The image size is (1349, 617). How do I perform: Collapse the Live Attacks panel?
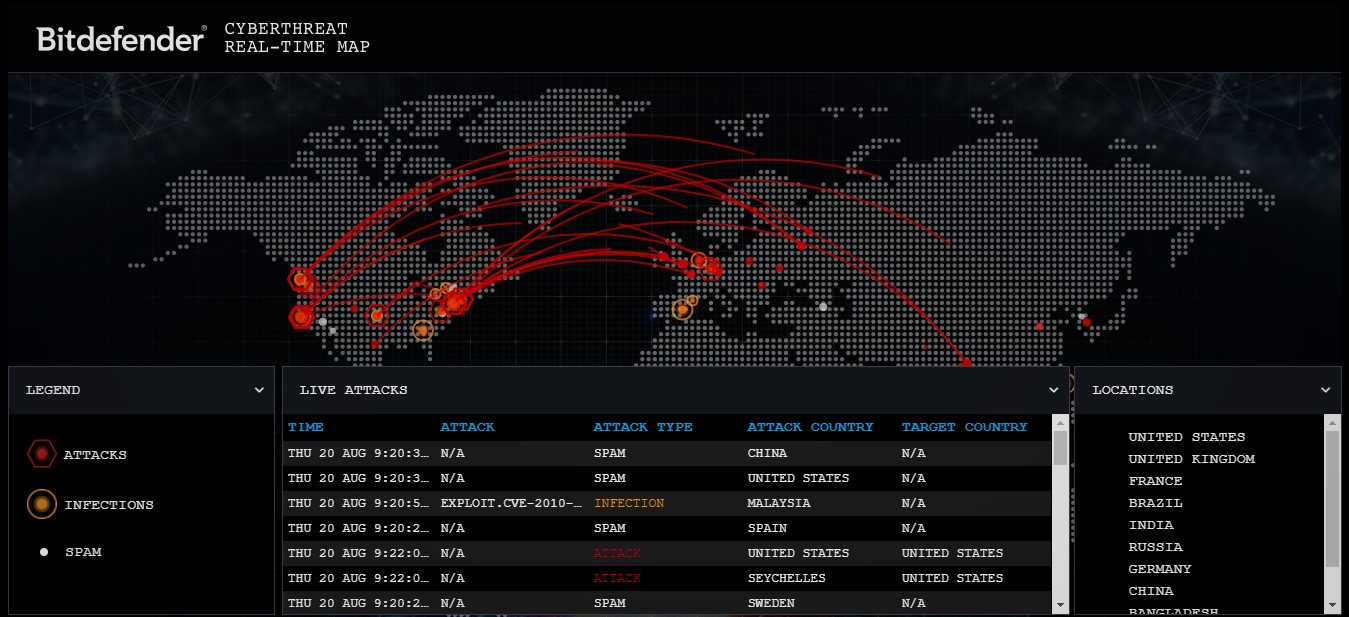coord(1053,390)
